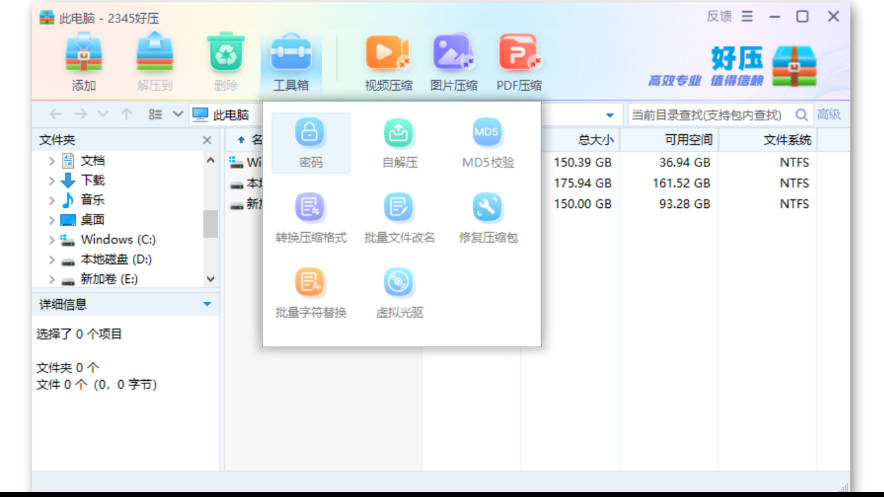
Task: Select the 密码 password tool
Action: (x=311, y=143)
